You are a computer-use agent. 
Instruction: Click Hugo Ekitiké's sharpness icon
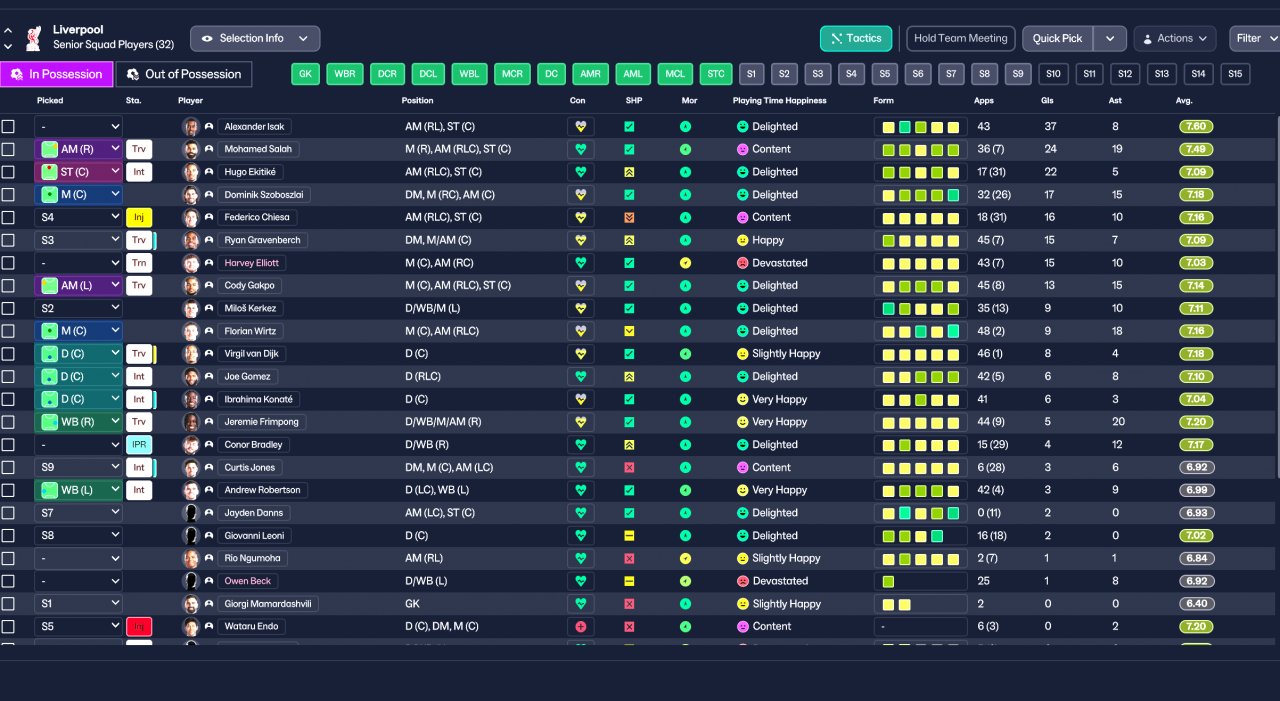click(x=629, y=172)
